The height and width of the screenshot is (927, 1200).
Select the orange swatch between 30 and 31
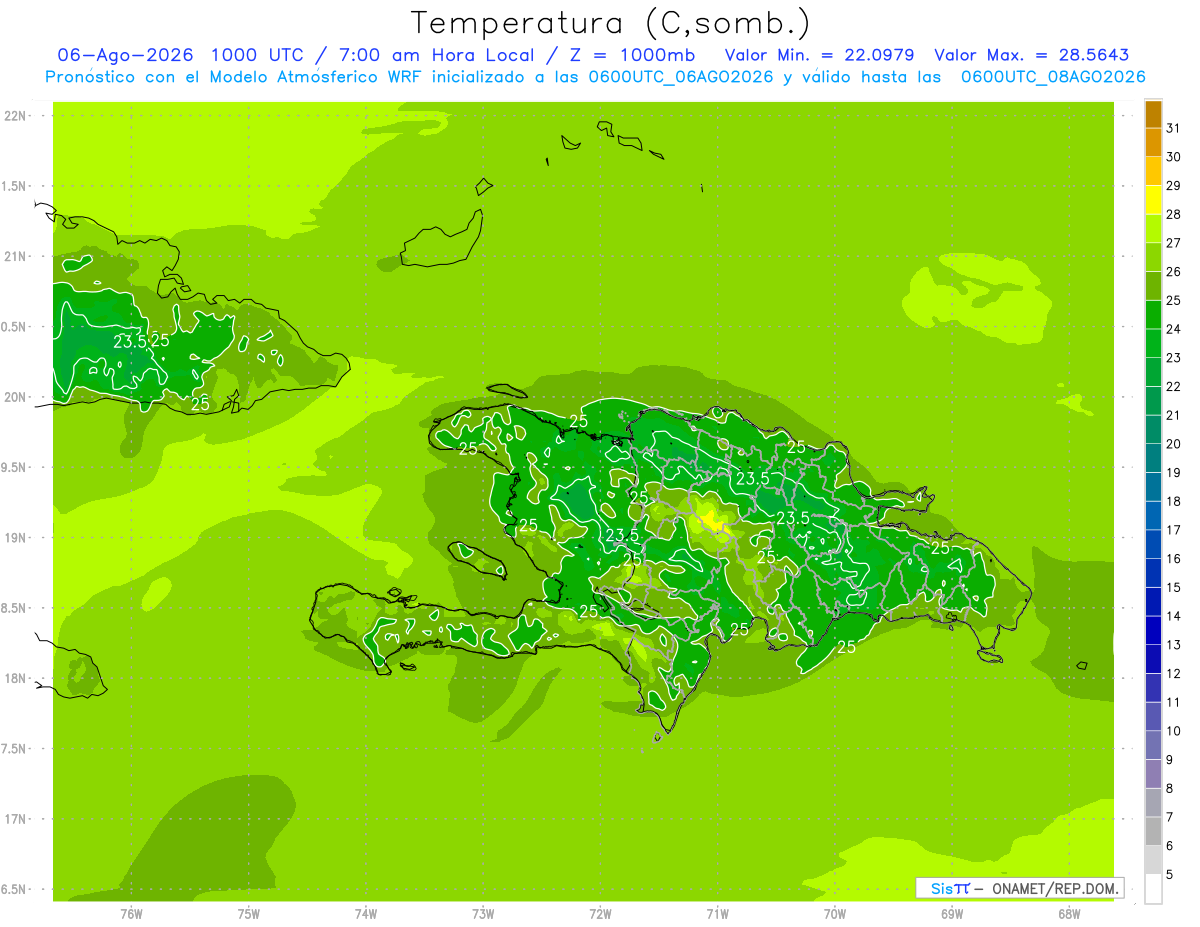(x=1153, y=143)
